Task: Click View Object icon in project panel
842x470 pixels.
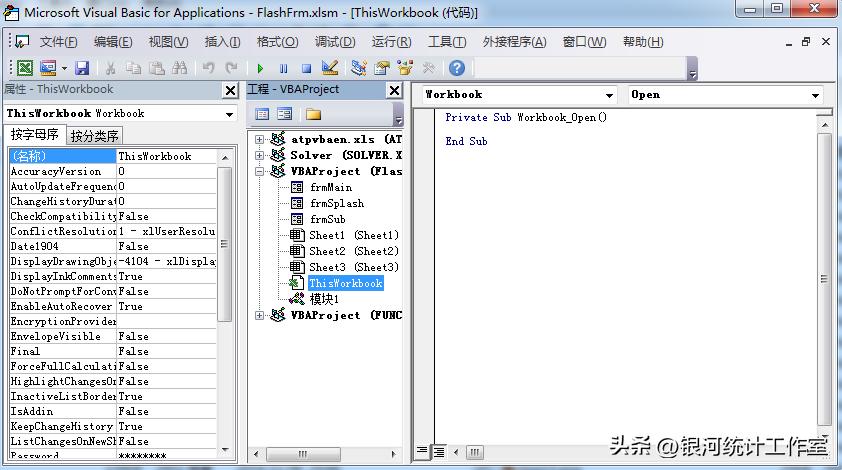Action: pyautogui.click(x=285, y=114)
